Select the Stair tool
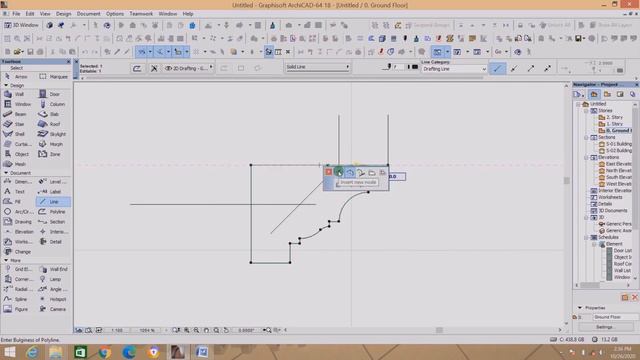Image resolution: width=640 pixels, height=360 pixels. coord(15,124)
